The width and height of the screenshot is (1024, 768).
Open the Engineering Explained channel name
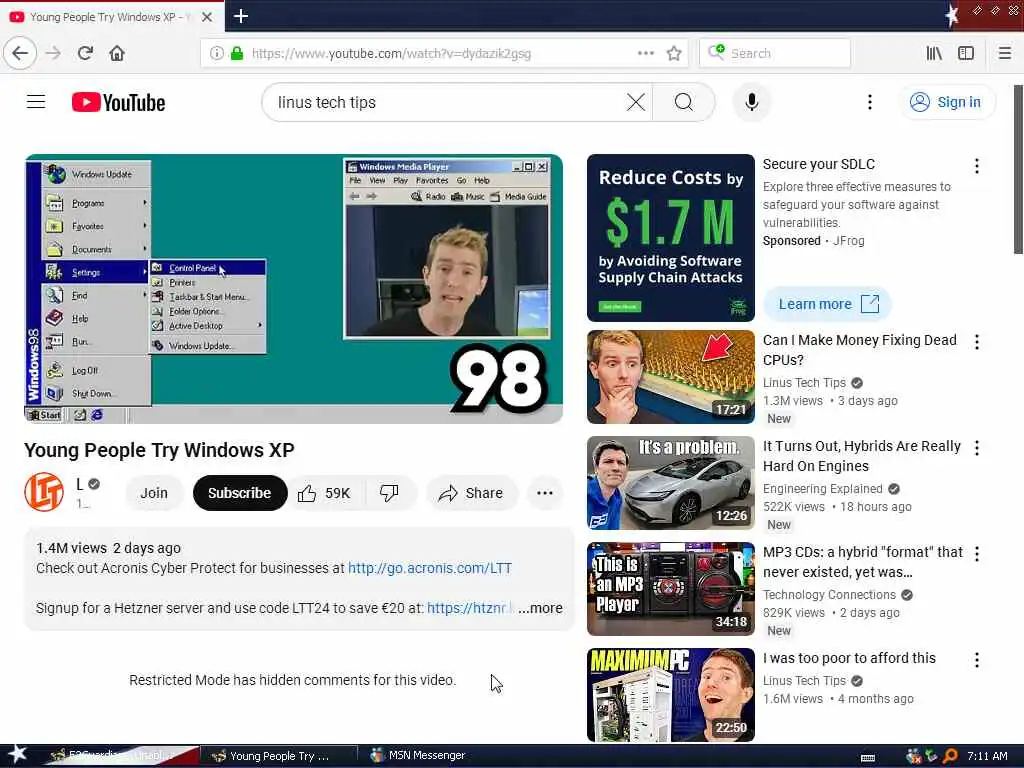pyautogui.click(x=822, y=488)
